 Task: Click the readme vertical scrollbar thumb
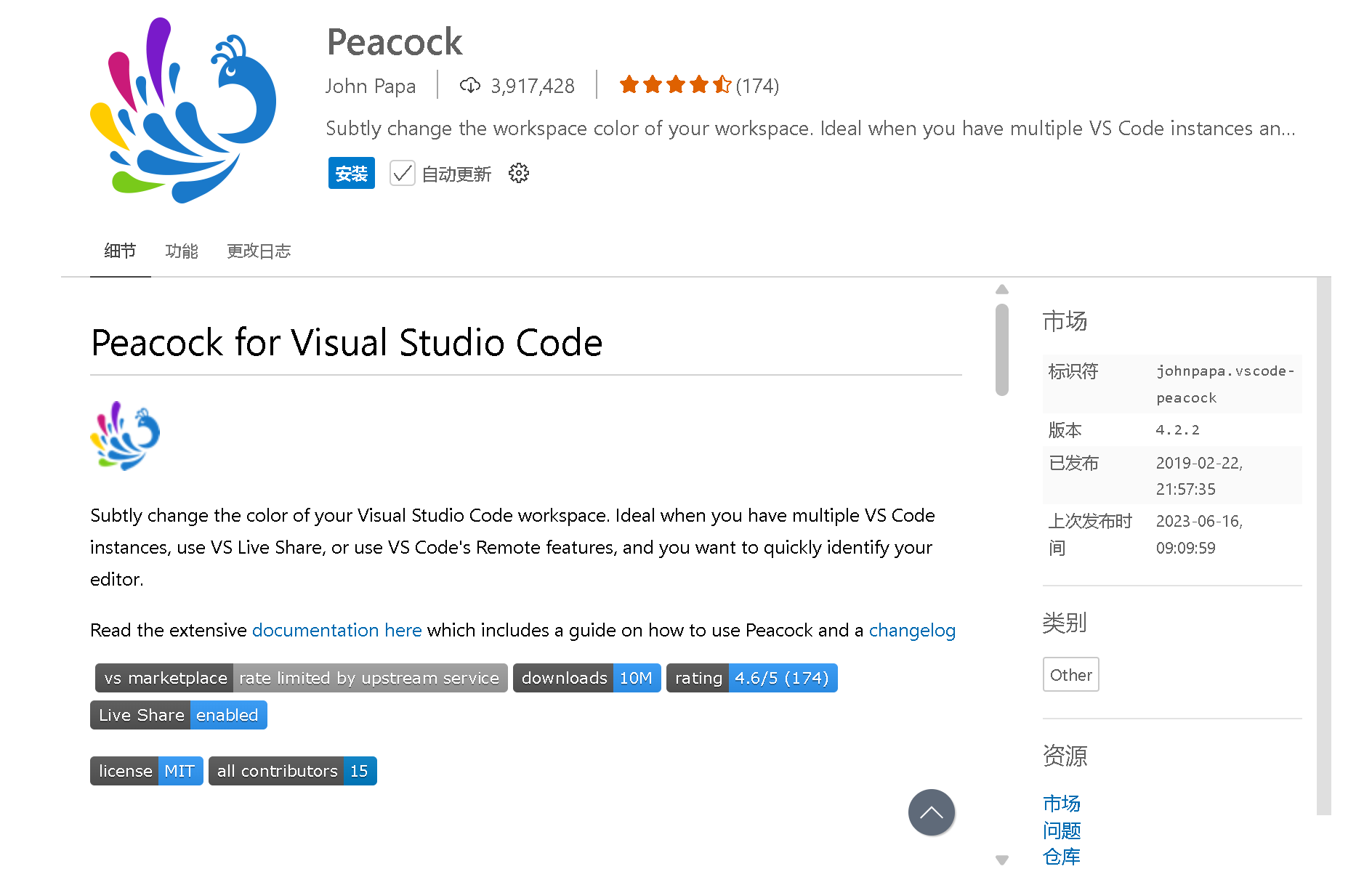(x=1002, y=349)
